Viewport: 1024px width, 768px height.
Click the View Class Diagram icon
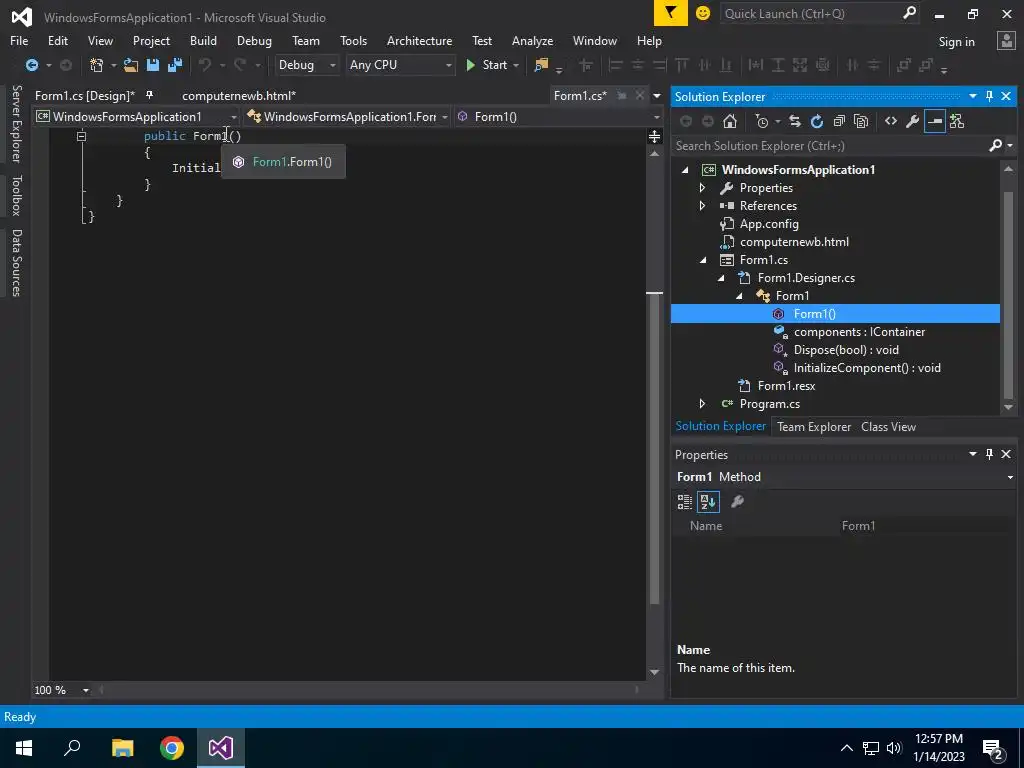pyautogui.click(x=957, y=121)
